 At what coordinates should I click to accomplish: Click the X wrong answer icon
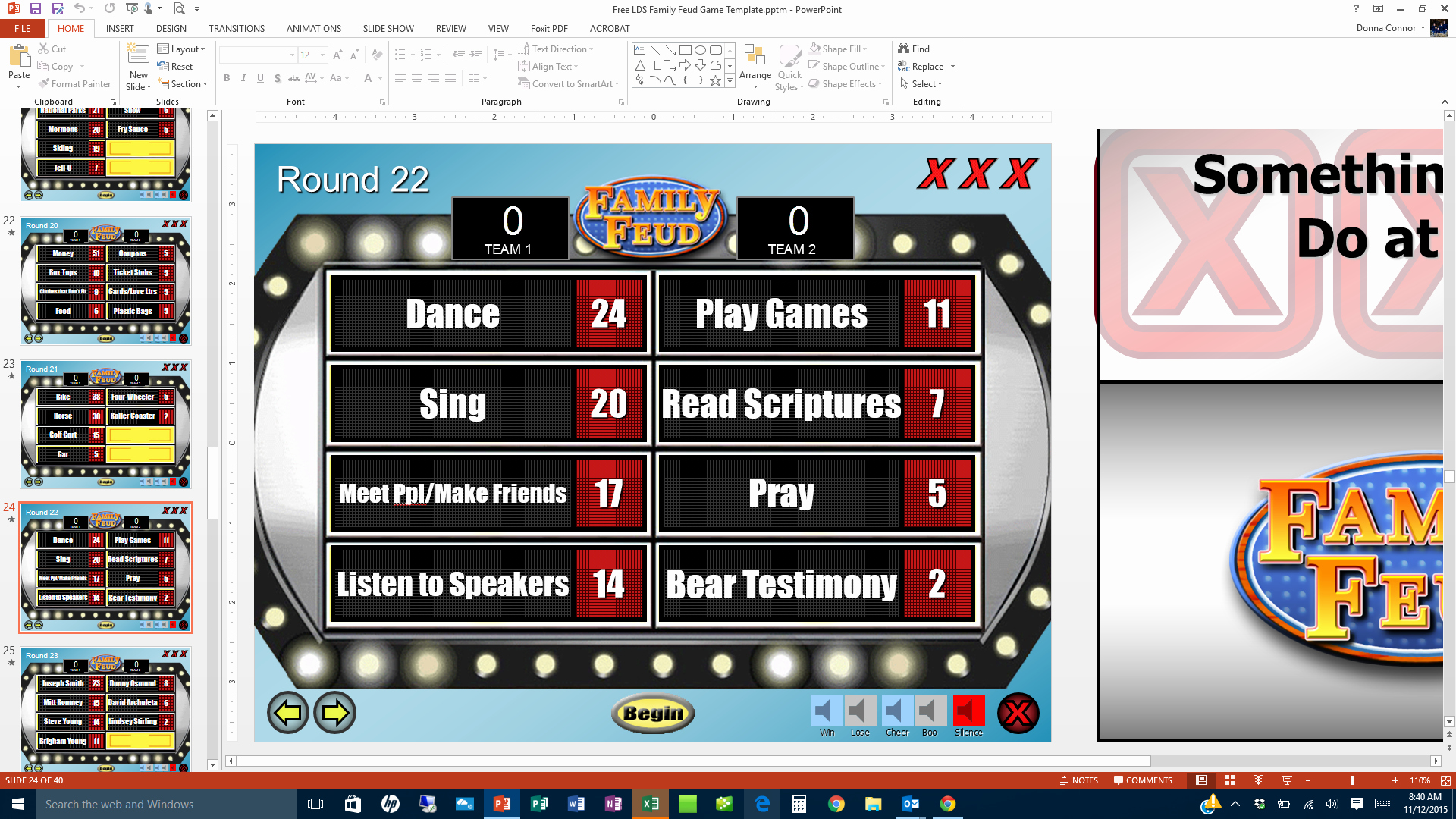click(1018, 712)
